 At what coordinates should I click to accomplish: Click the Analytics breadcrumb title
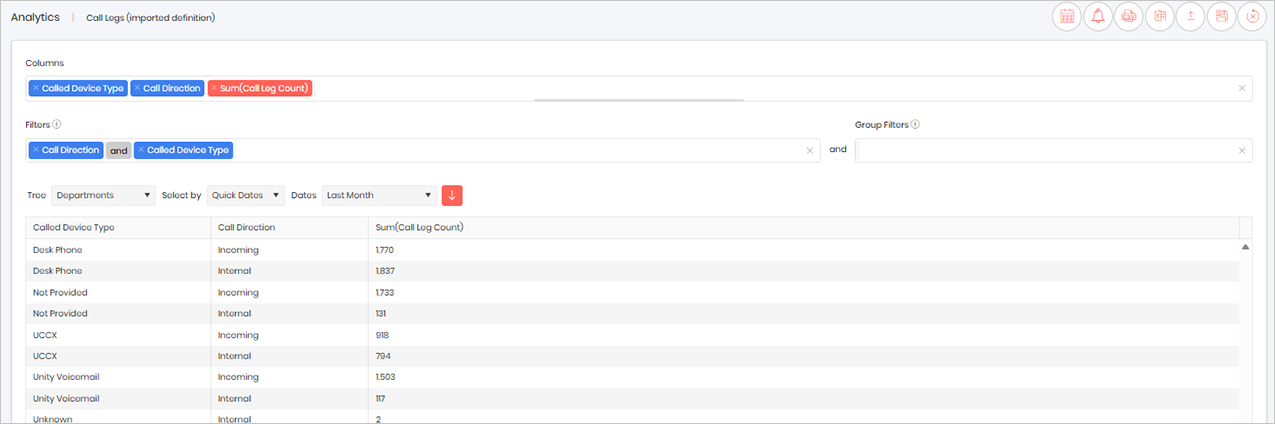(36, 17)
